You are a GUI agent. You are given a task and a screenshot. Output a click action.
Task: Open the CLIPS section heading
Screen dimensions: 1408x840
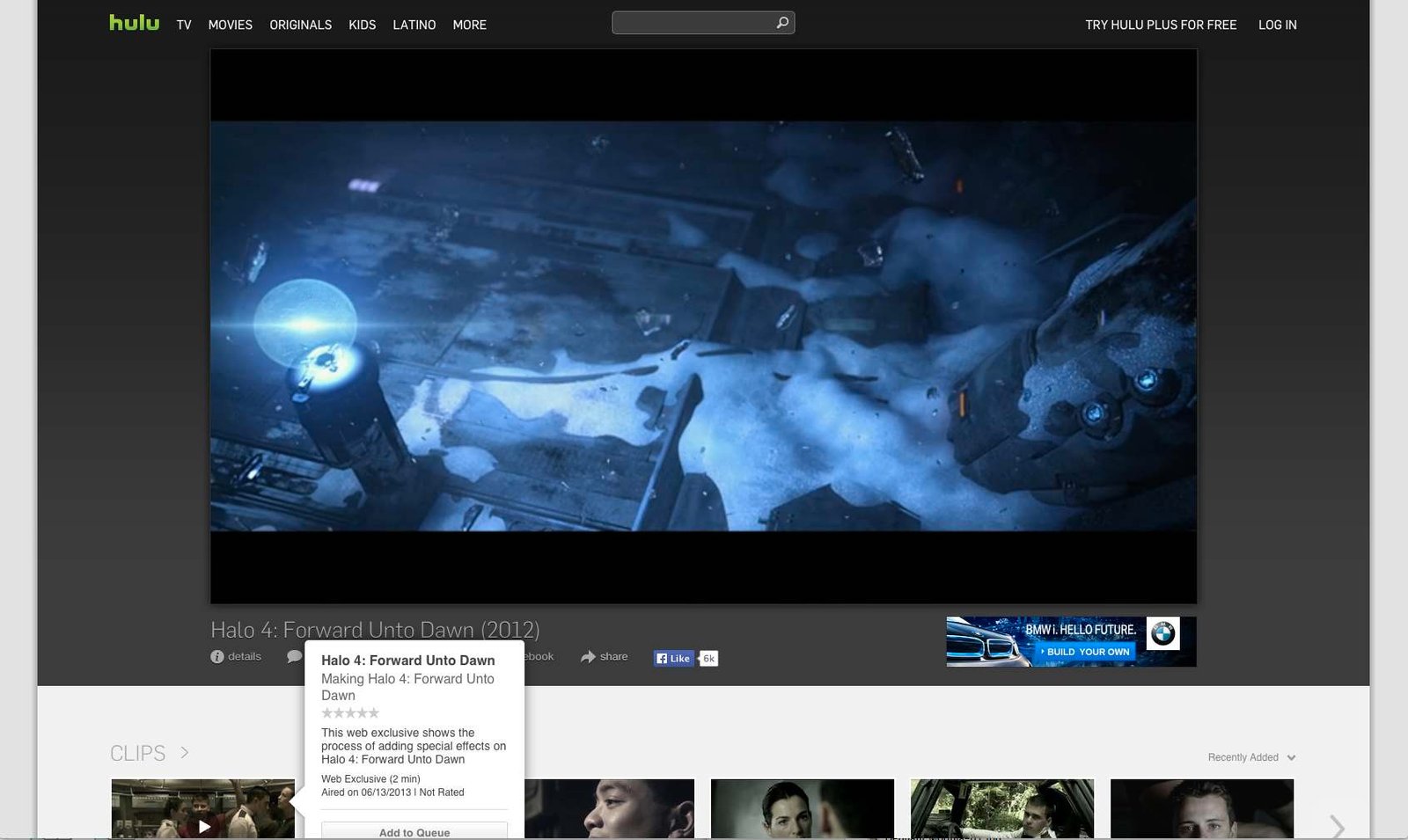pyautogui.click(x=138, y=754)
